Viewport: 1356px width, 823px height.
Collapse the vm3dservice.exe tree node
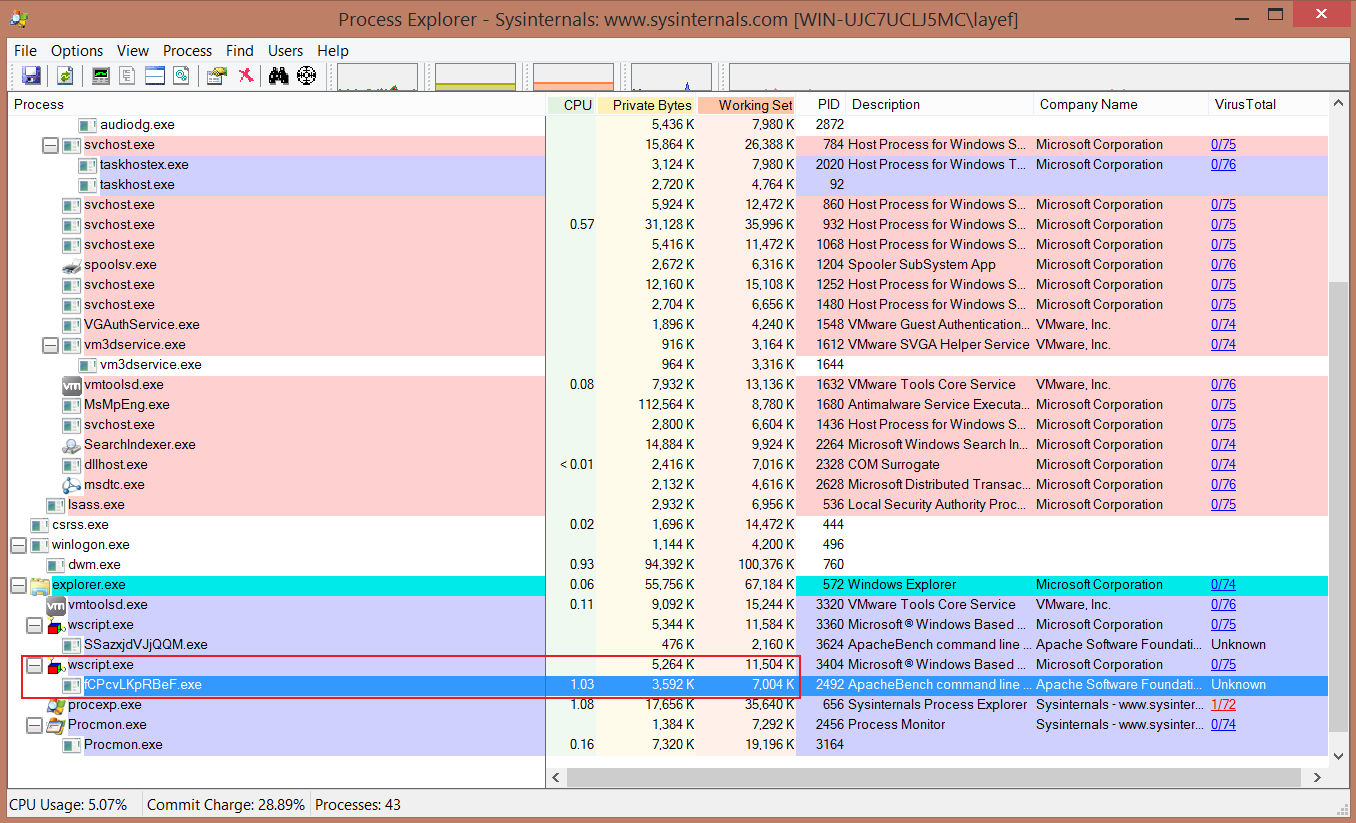pos(50,345)
